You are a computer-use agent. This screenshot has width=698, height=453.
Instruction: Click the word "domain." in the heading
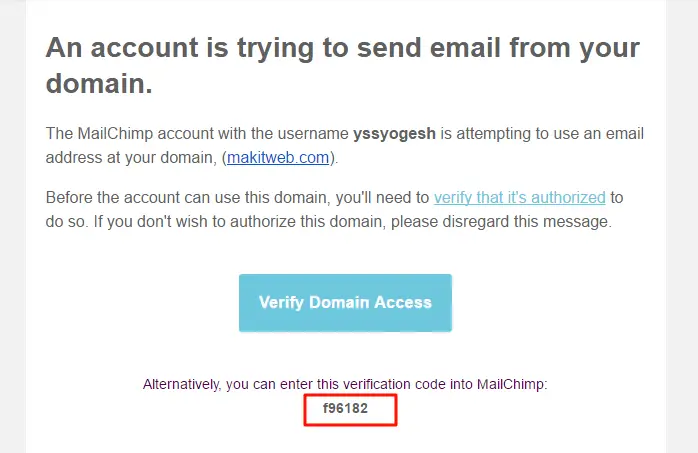99,83
